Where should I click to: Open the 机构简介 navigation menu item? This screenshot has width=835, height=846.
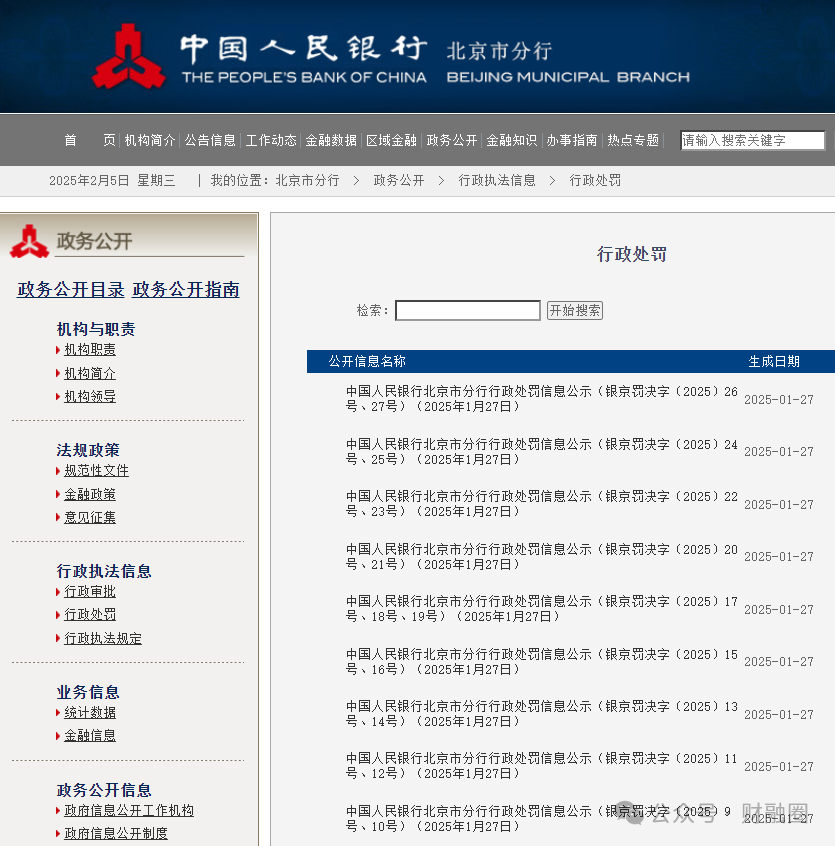click(x=150, y=140)
